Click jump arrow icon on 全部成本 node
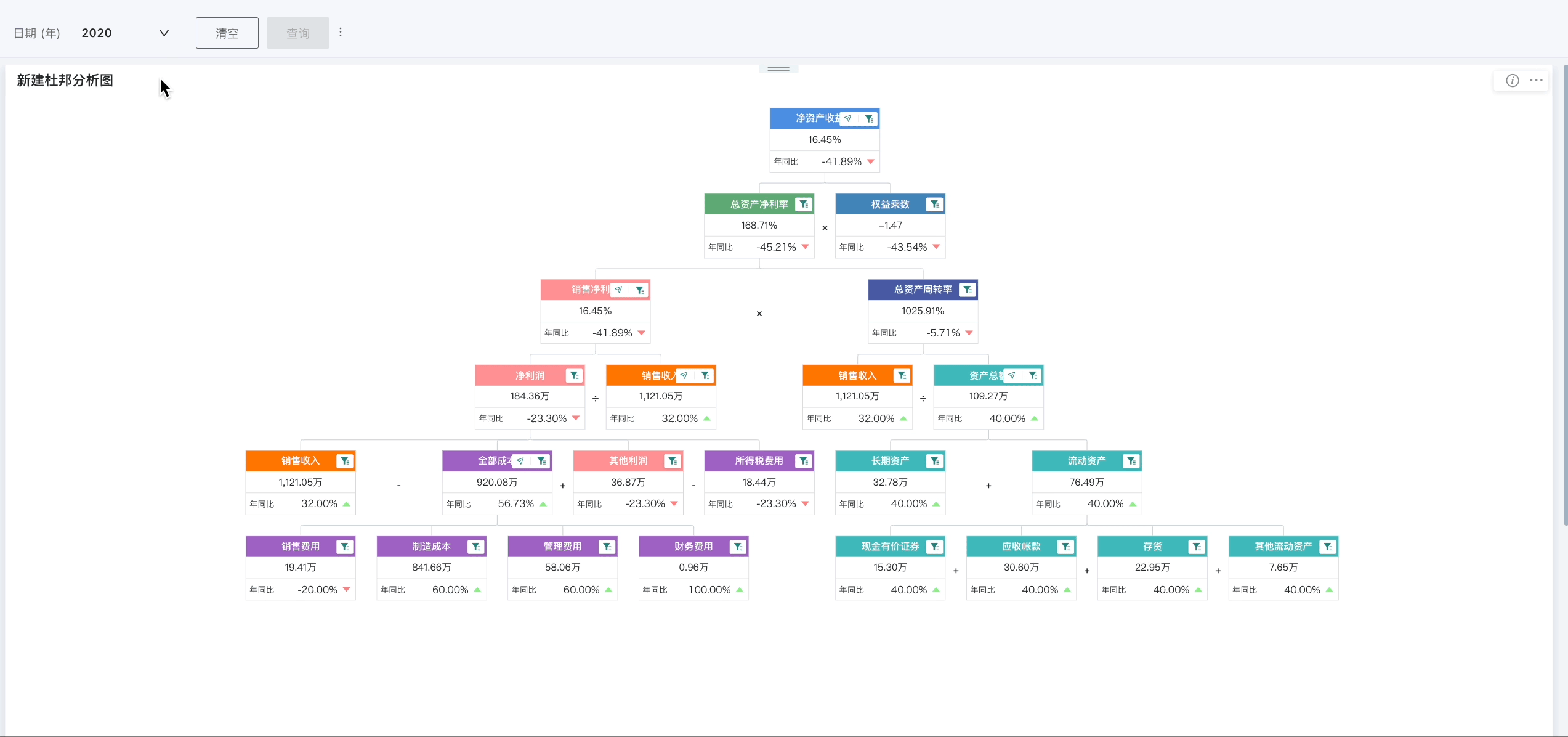The image size is (1568, 737). (x=520, y=461)
